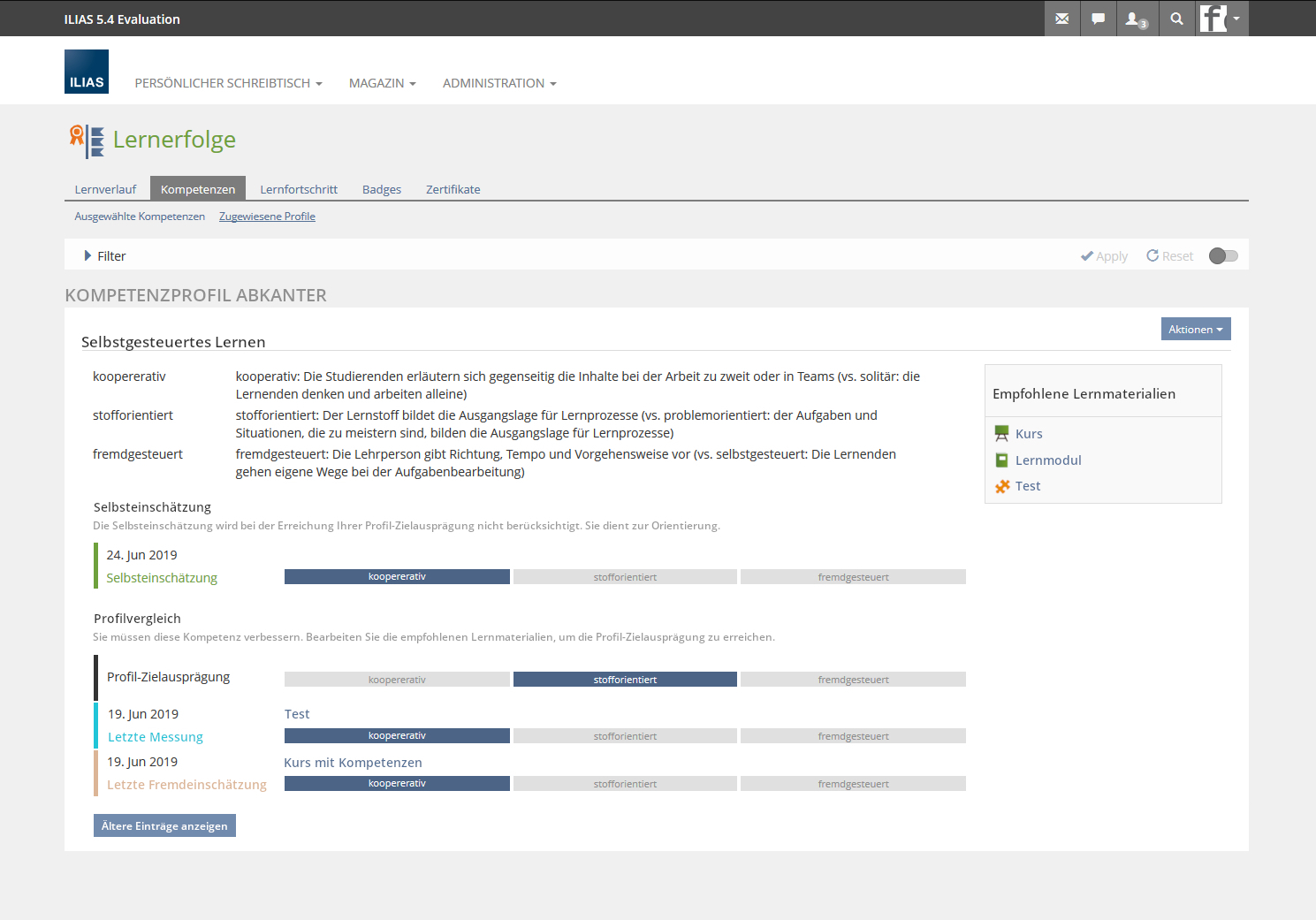Open the Zugewiesene Profile subtab link
Image resolution: width=1316 pixels, height=920 pixels.
[267, 217]
